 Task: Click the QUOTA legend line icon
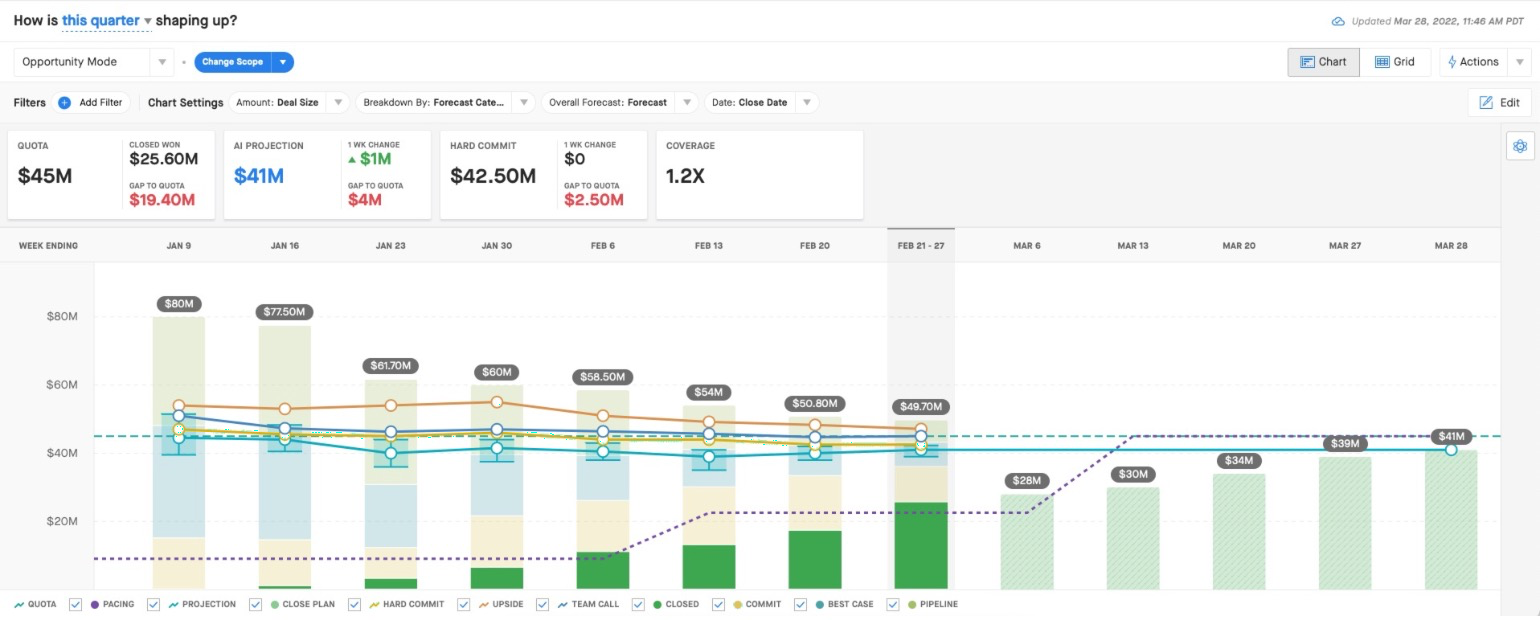pyautogui.click(x=20, y=604)
